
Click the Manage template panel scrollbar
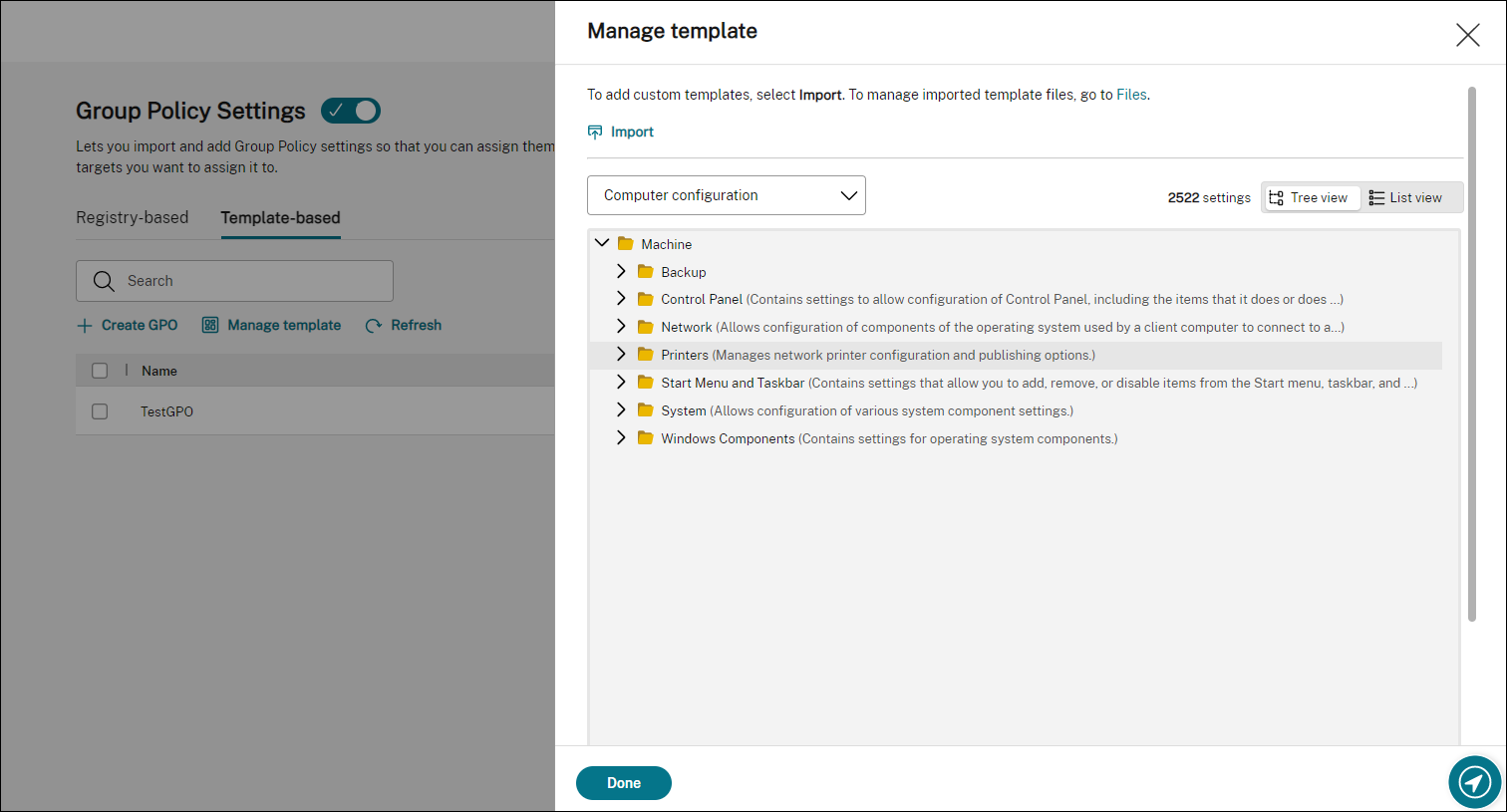1471,354
